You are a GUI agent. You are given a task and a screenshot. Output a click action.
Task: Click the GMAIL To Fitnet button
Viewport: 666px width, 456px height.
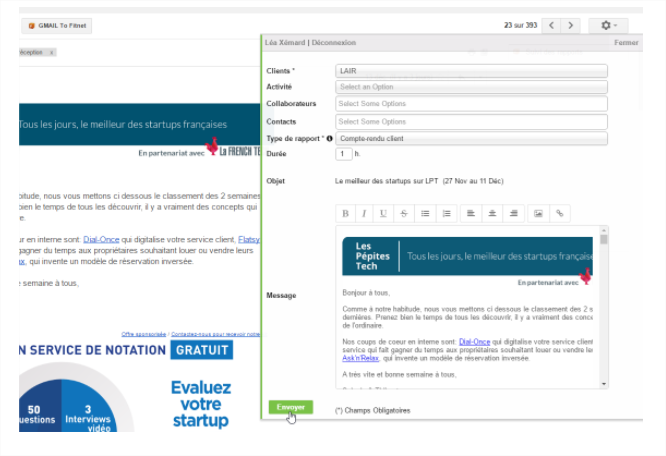[56, 25]
